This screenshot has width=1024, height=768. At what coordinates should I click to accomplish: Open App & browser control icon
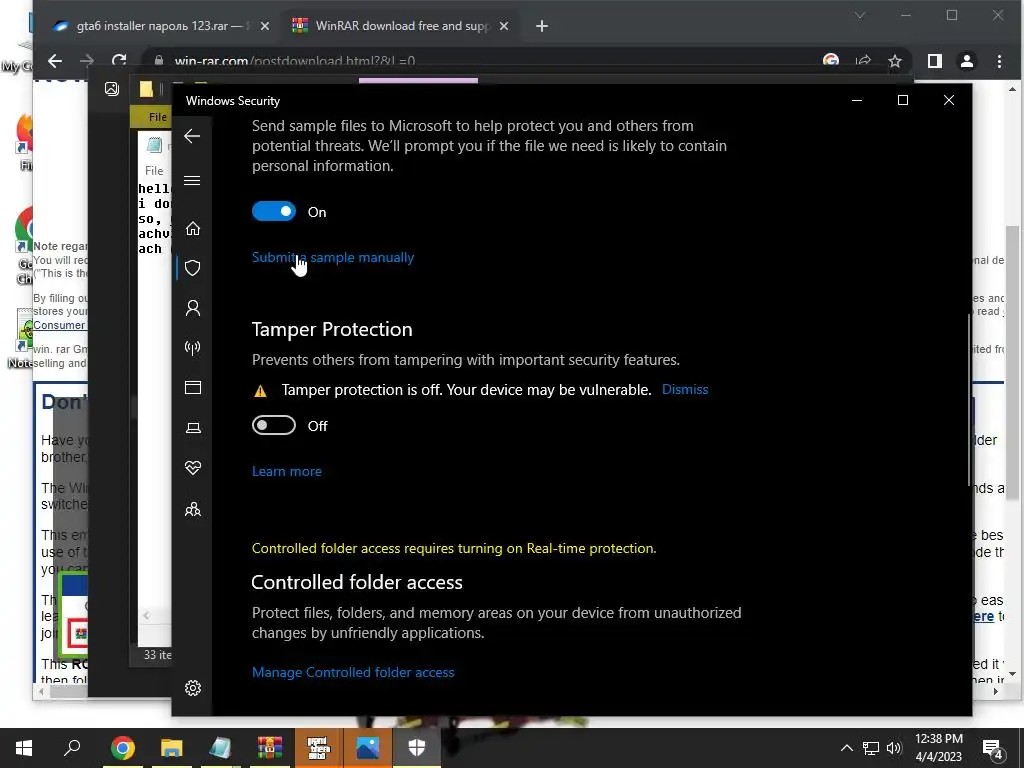point(193,388)
